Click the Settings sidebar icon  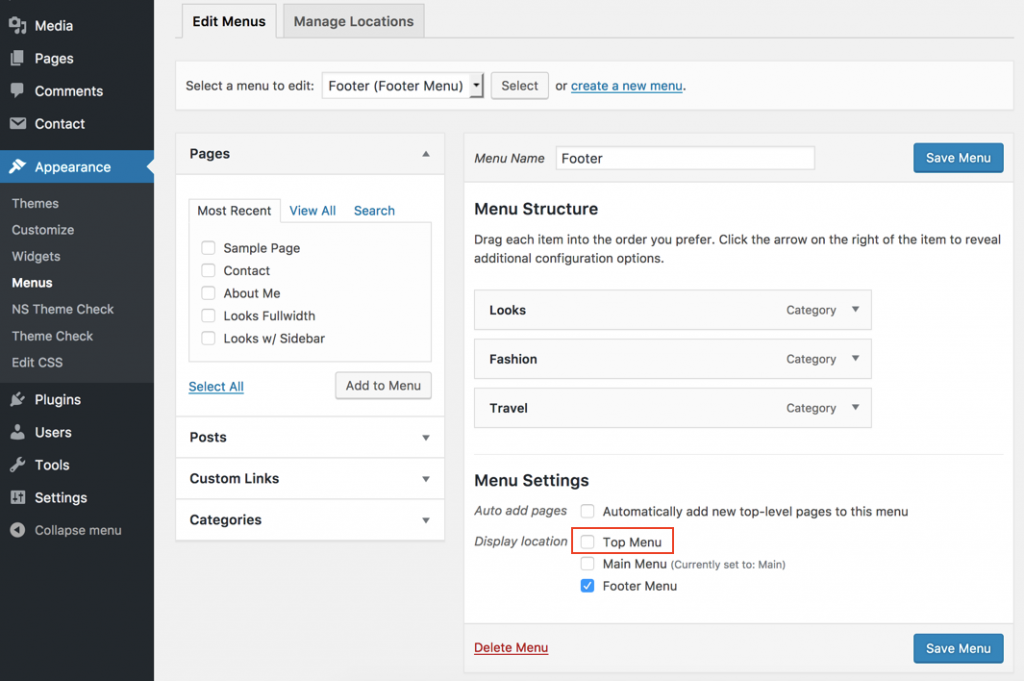20,498
